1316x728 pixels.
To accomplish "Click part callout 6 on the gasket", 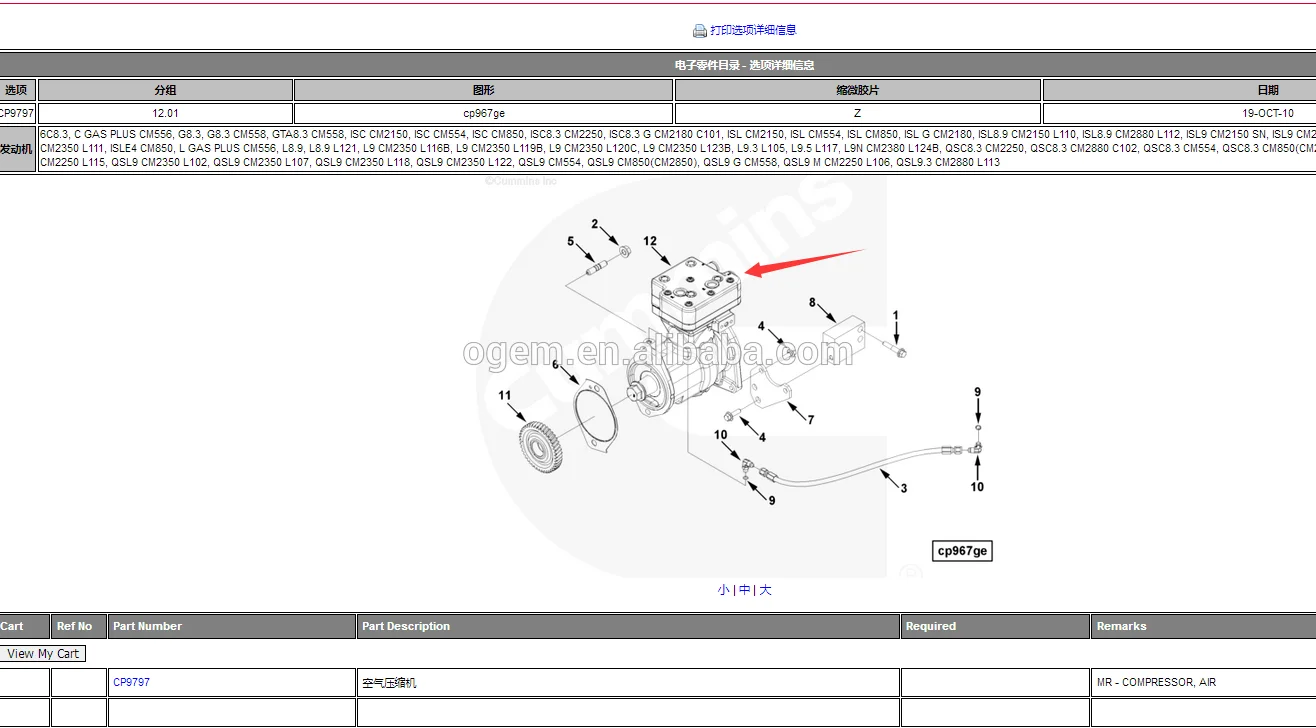I will point(556,365).
